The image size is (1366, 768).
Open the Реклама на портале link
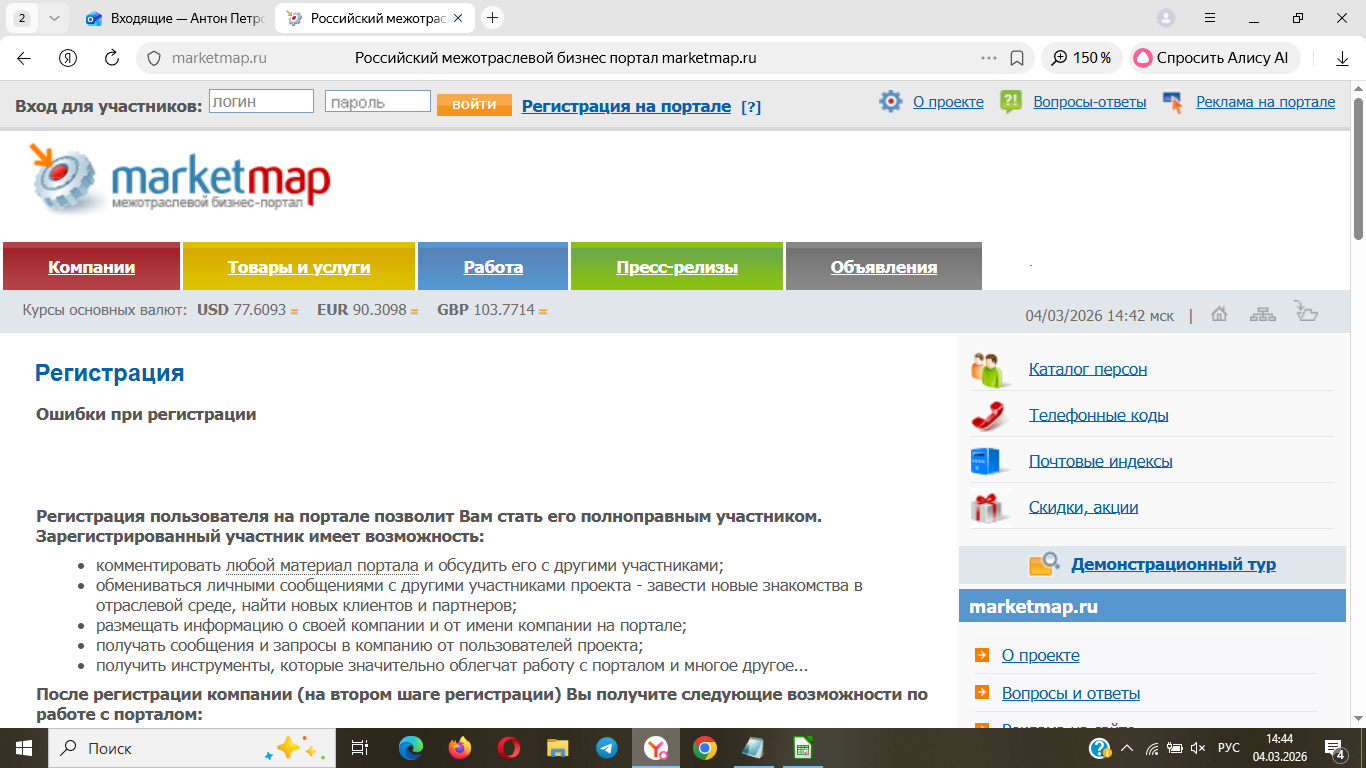click(1265, 102)
